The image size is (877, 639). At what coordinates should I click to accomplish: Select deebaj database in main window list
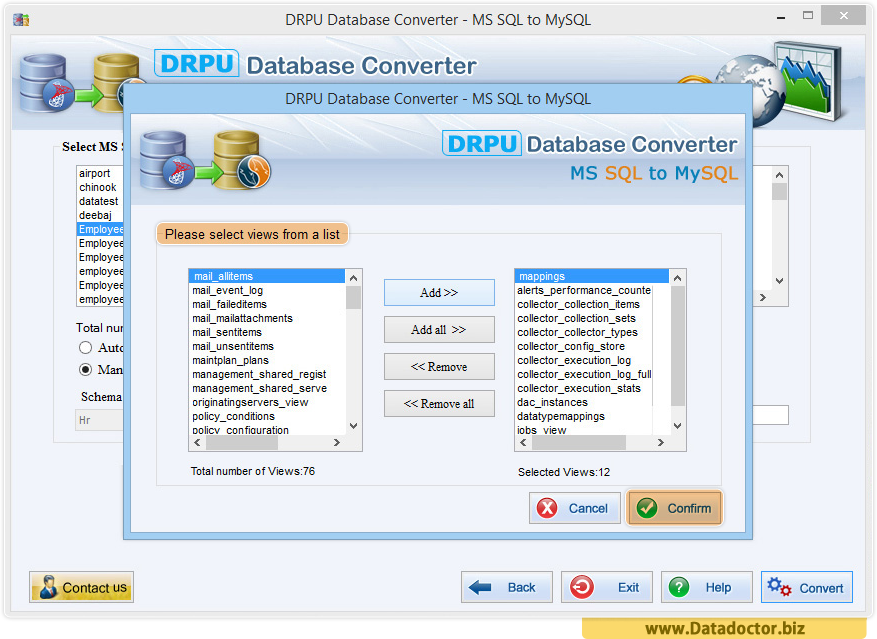[x=100, y=215]
